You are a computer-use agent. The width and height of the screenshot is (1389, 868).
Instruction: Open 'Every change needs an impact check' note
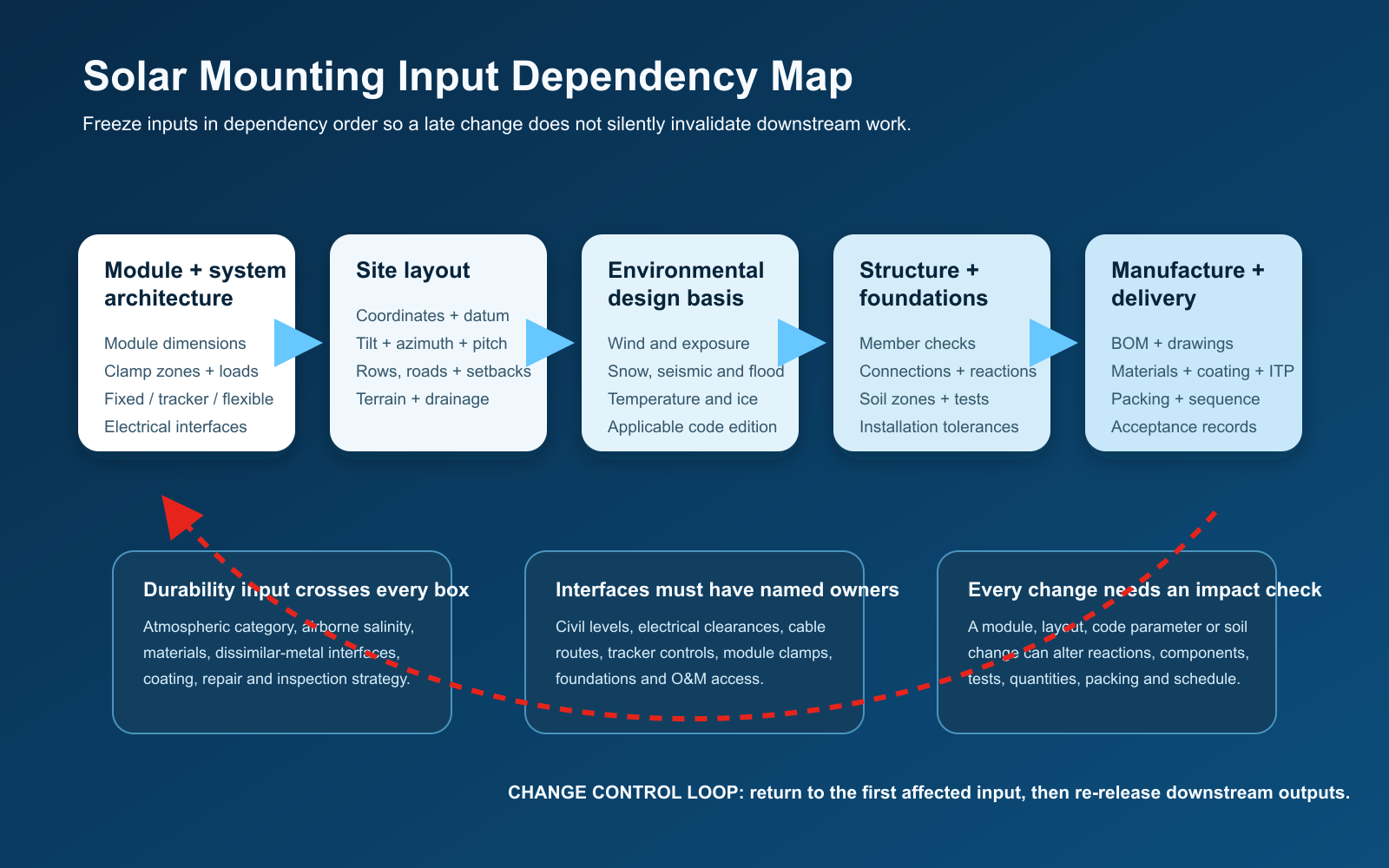coord(1107,642)
